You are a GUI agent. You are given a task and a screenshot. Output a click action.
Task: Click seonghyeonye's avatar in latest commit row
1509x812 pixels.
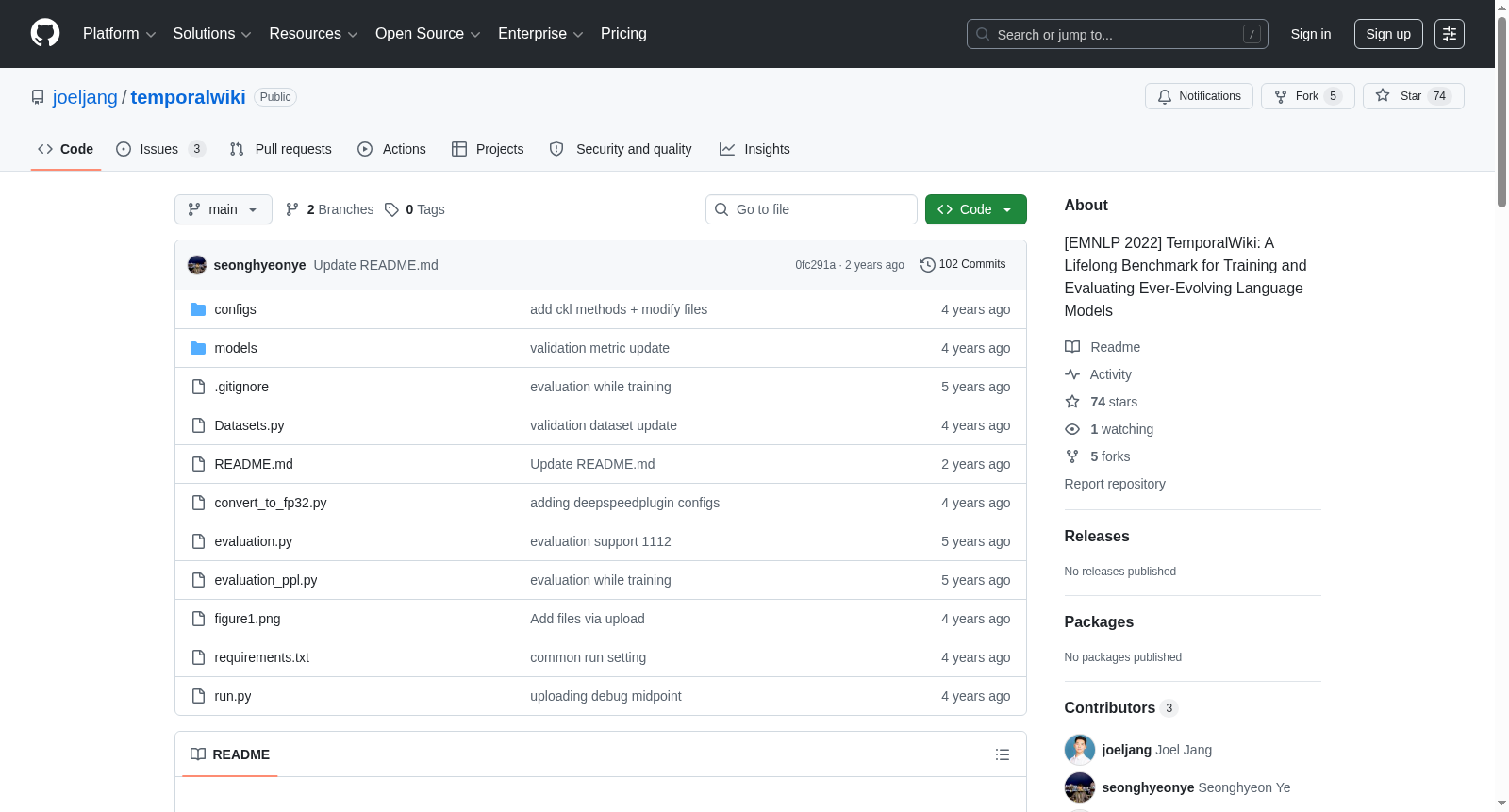(197, 265)
